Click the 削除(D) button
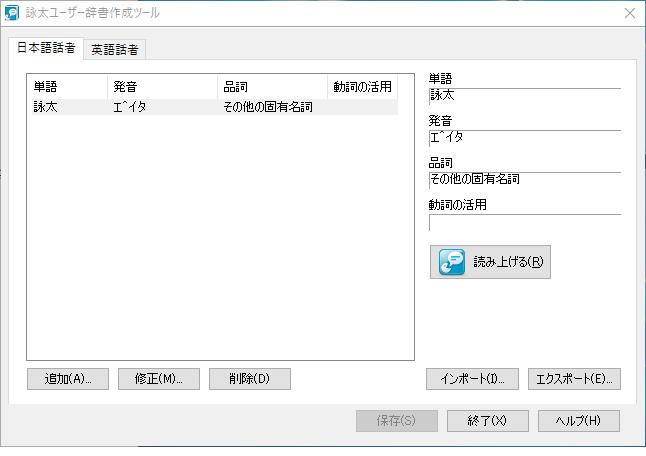Image resolution: width=646 pixels, height=456 pixels. tap(249, 379)
